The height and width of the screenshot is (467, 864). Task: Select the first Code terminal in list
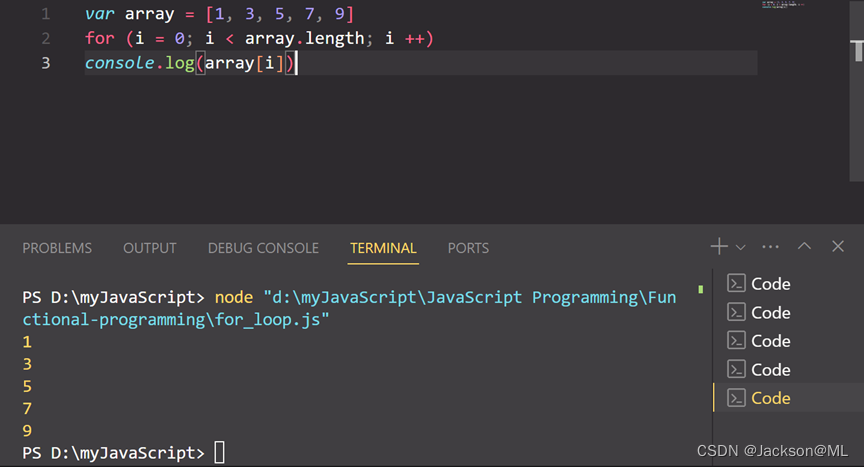(770, 284)
